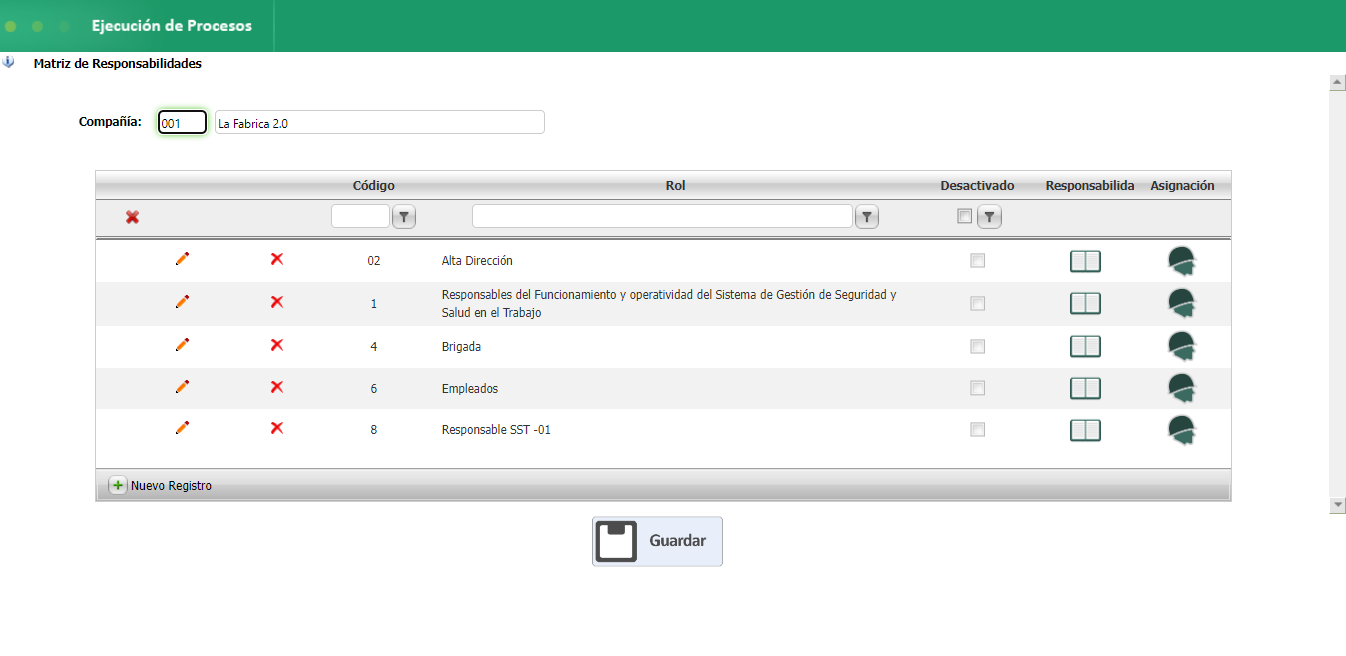Image resolution: width=1346 pixels, height=656 pixels.
Task: Click the La Fabrica 2.0 company name field
Action: (380, 122)
